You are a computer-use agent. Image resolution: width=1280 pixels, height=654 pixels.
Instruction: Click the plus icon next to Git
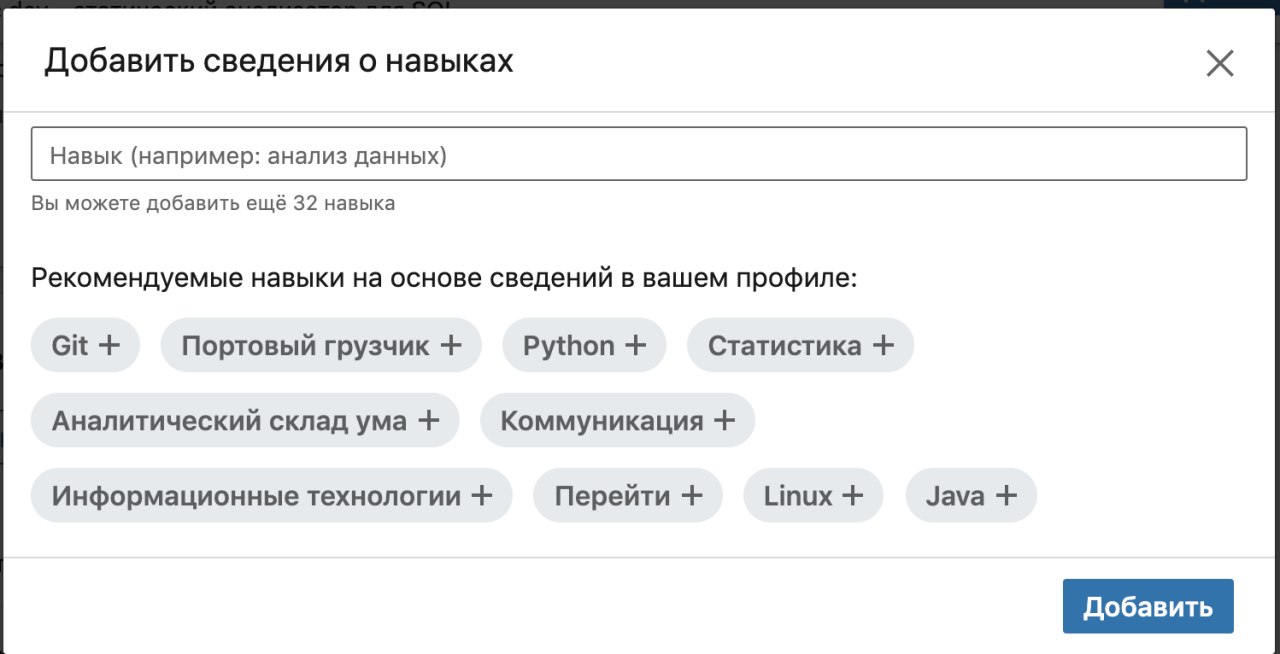coord(109,345)
